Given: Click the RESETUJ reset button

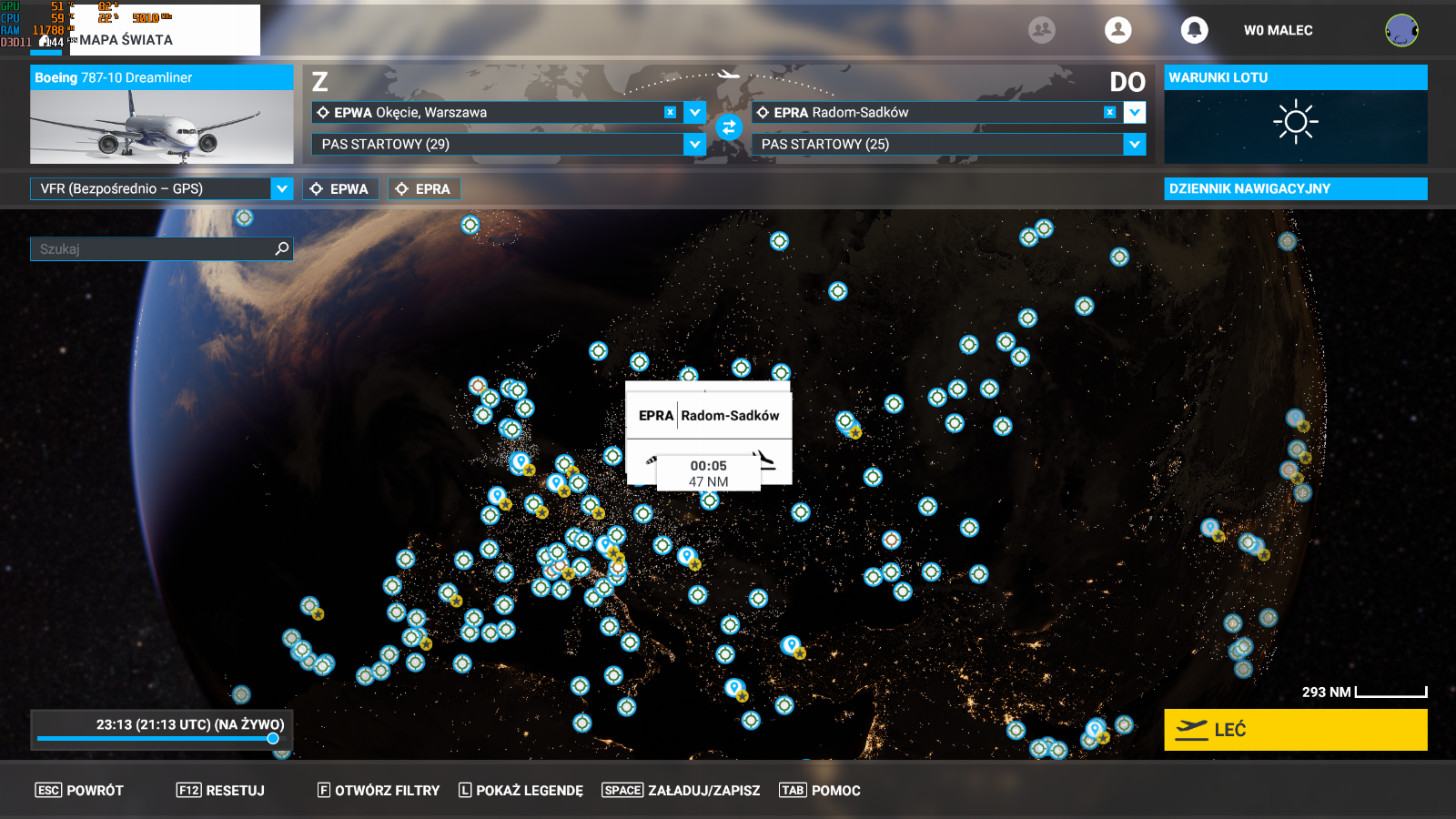Looking at the screenshot, I should 220,790.
